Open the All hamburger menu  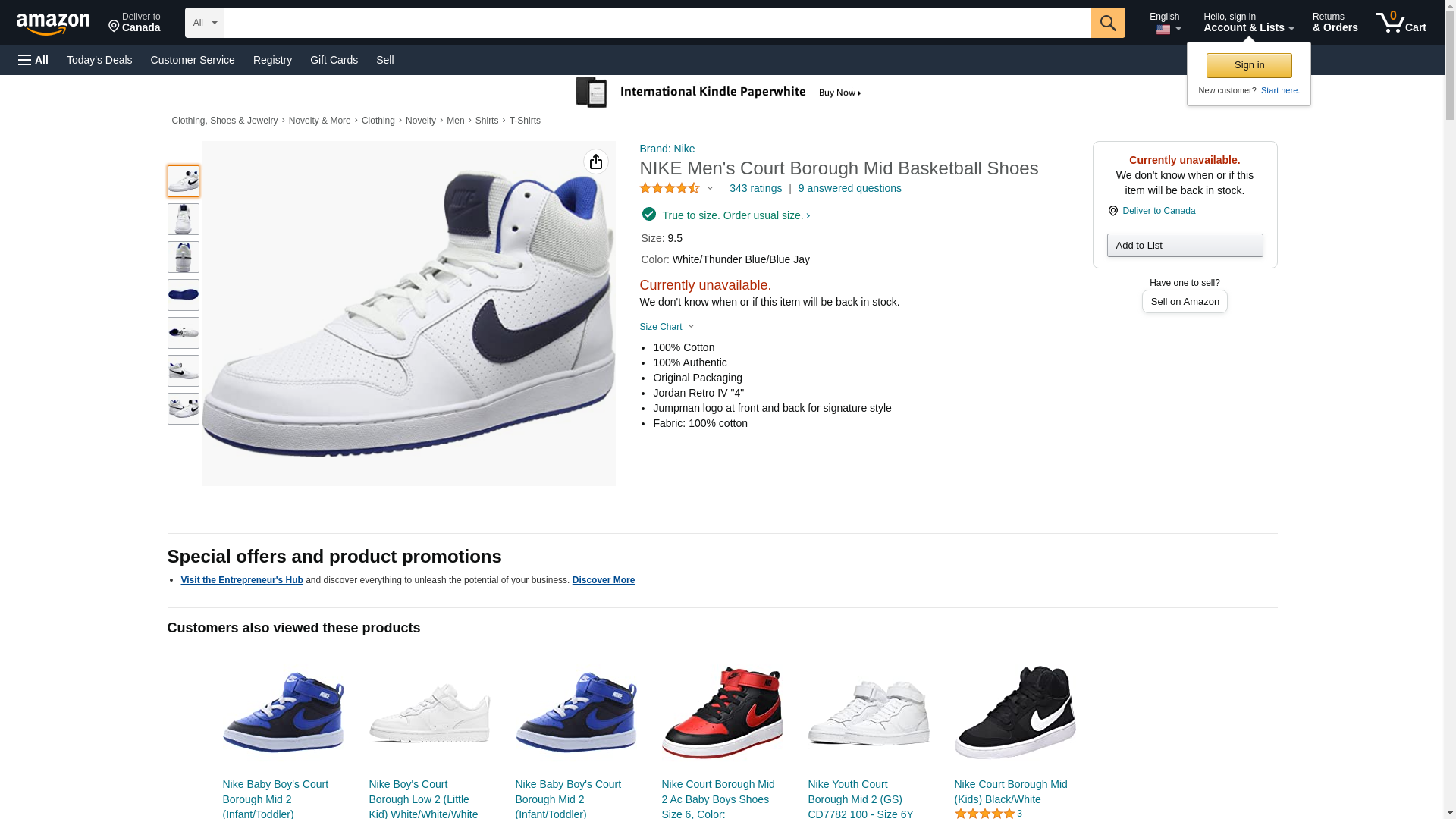coord(33,60)
